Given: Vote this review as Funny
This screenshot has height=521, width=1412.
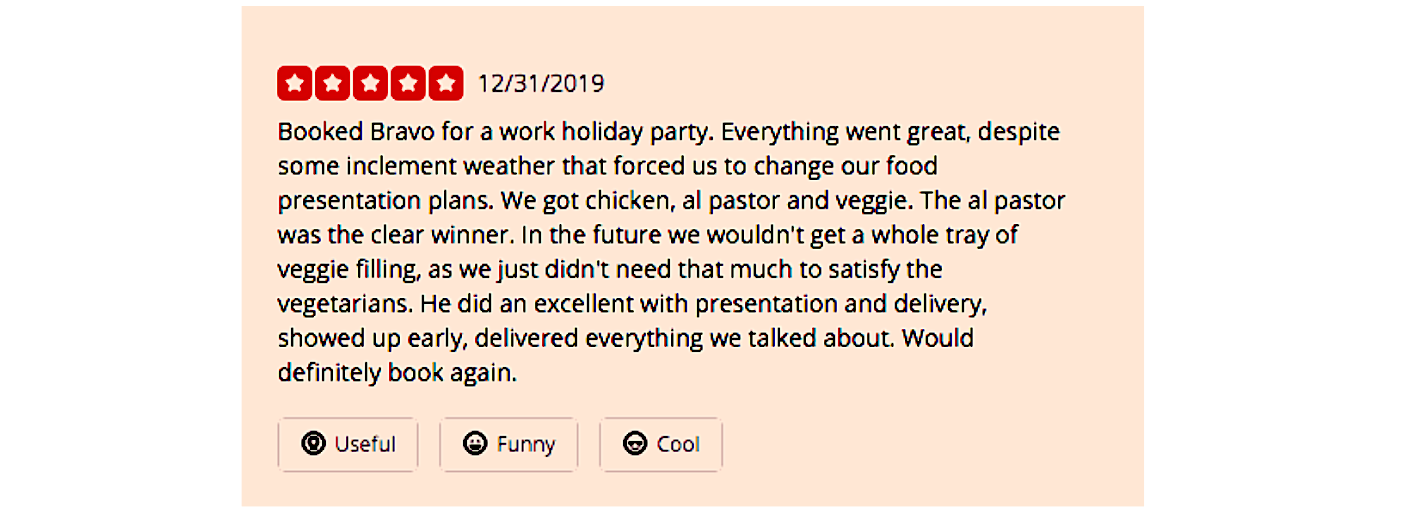Looking at the screenshot, I should (x=509, y=444).
